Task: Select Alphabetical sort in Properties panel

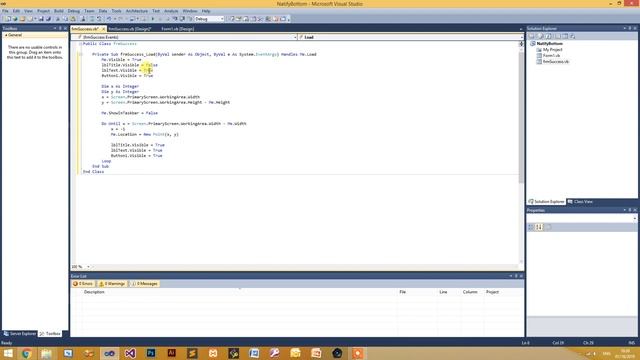Action: (x=539, y=227)
